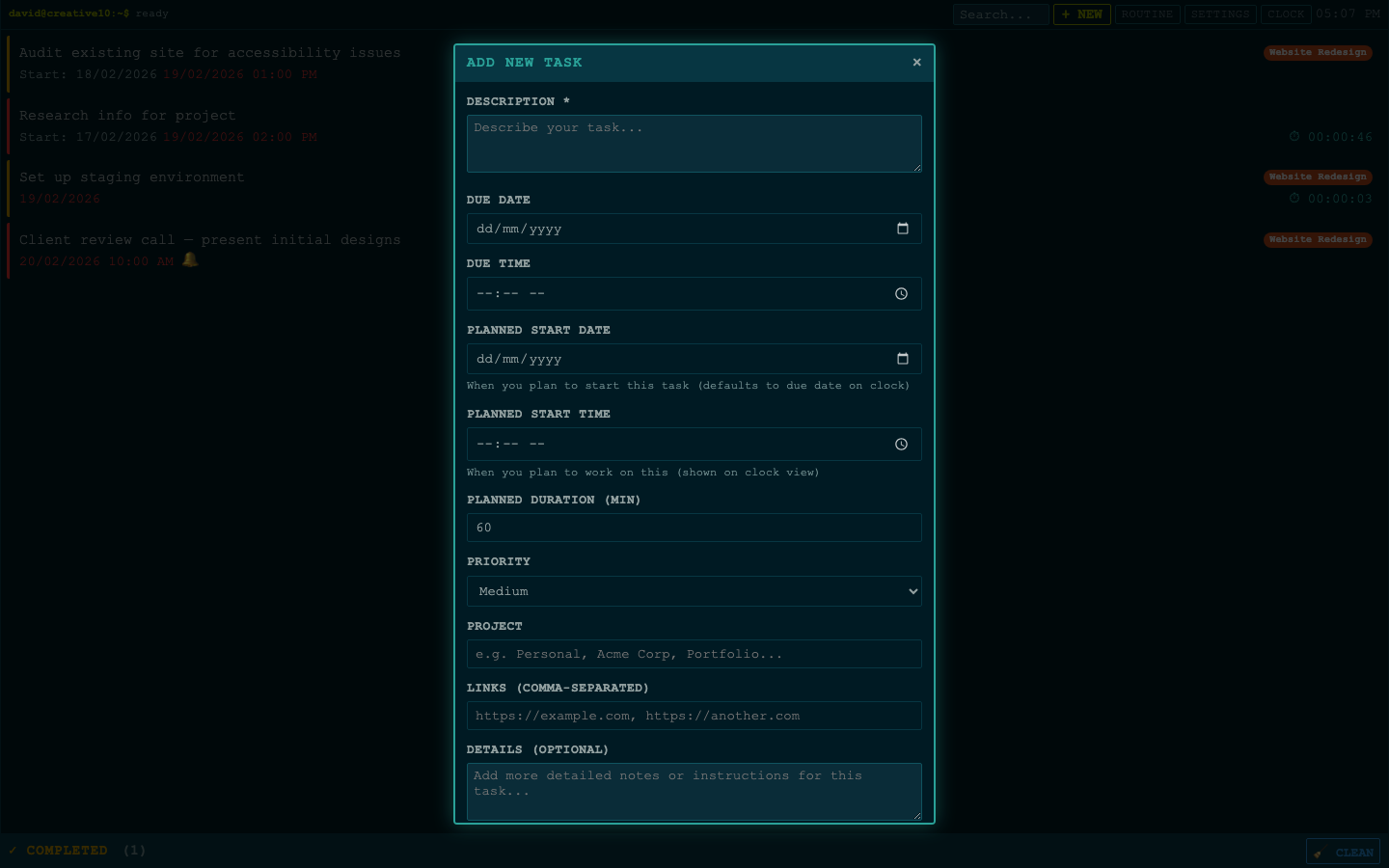The width and height of the screenshot is (1389, 868).
Task: Click the Describe your task textarea
Action: (x=694, y=143)
